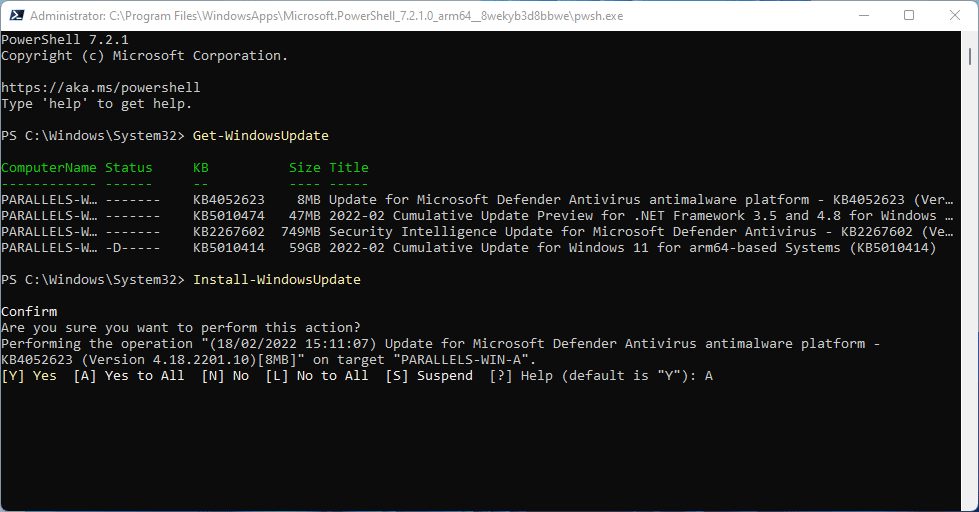Click the "PARALLELS-WIN-A" target name
The height and width of the screenshot is (512, 979).
pos(465,360)
